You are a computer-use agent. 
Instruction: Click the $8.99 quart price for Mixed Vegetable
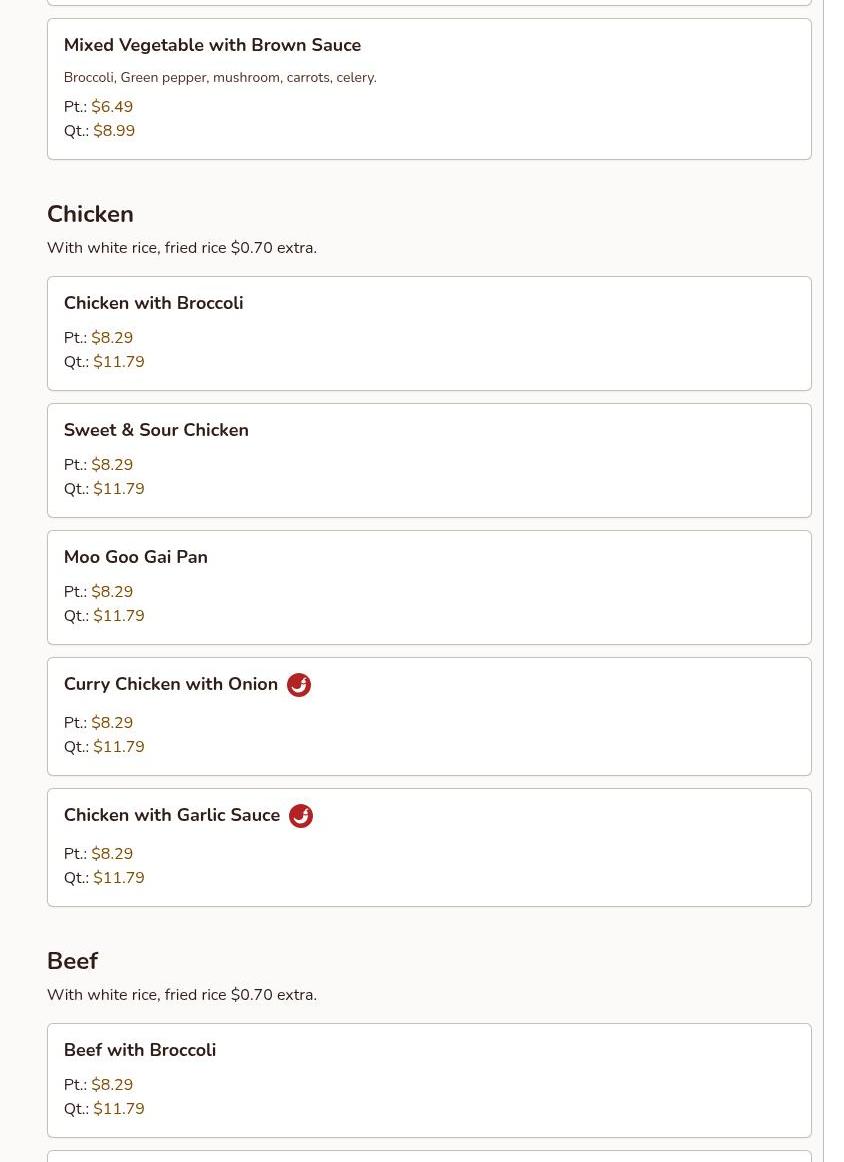[x=114, y=130]
